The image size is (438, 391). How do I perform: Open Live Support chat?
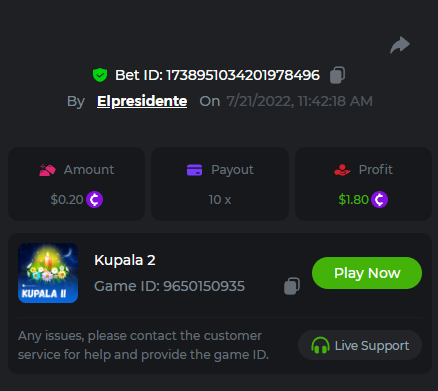click(x=360, y=345)
